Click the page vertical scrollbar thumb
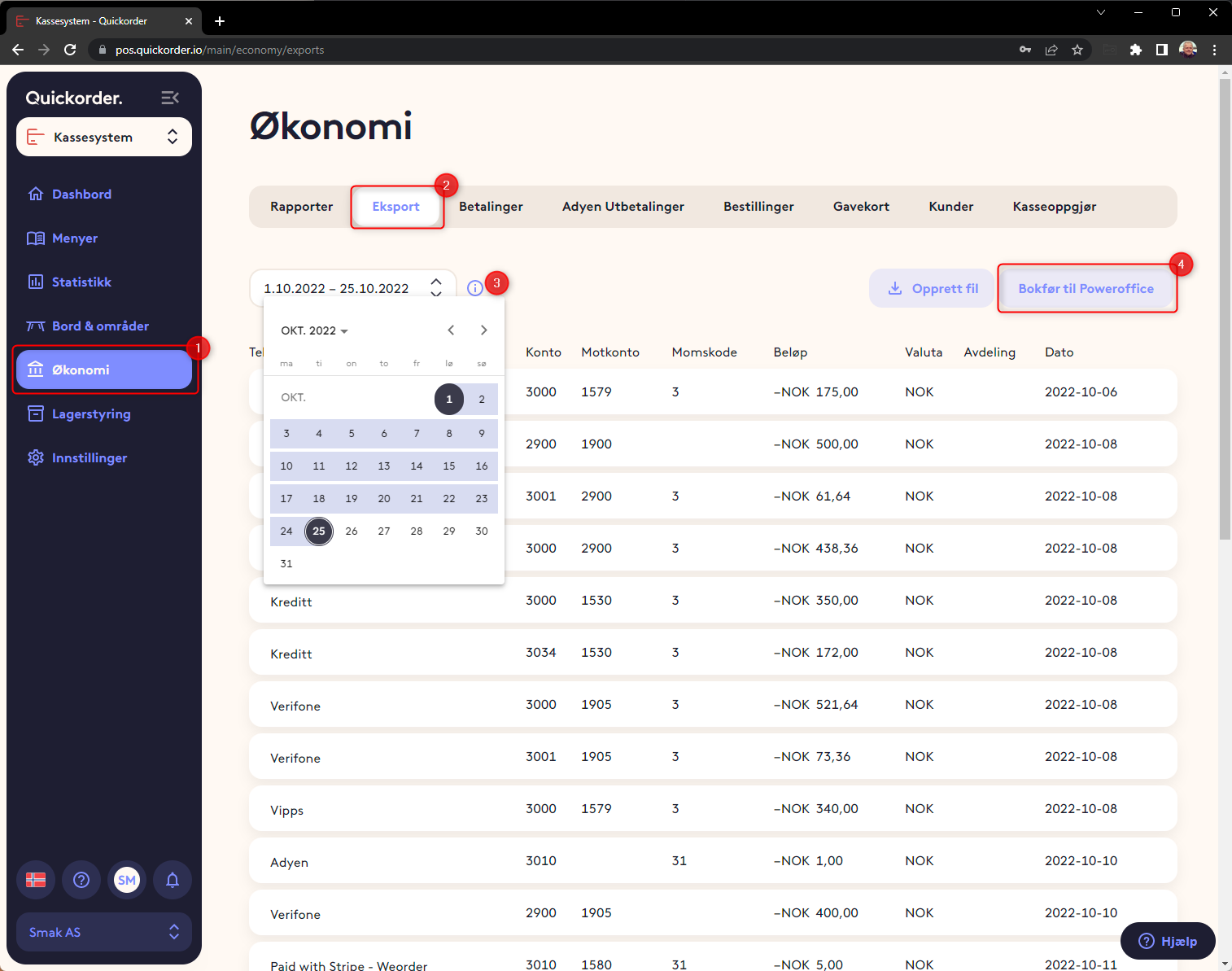Screen dimensions: 1232x971 [x=1225, y=309]
